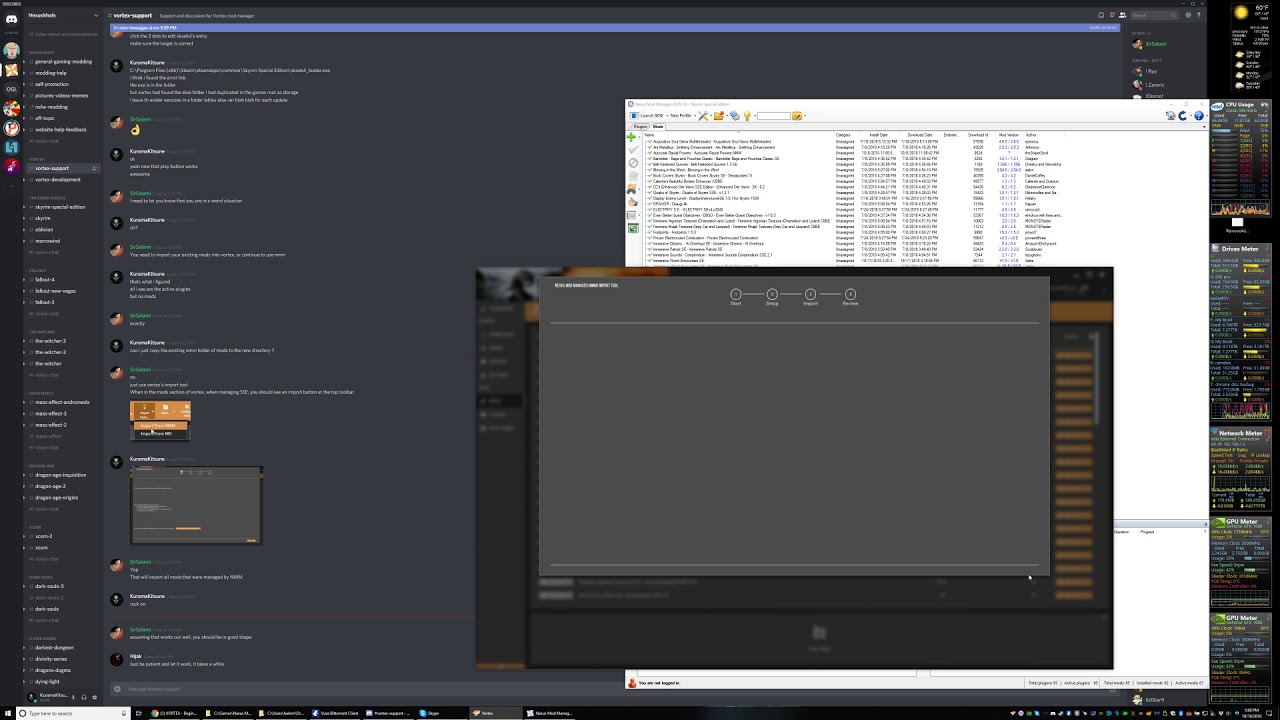This screenshot has width=1280, height=720.
Task: Click the endorse thumbs-up icon in NMM sidebar
Action: [632, 202]
